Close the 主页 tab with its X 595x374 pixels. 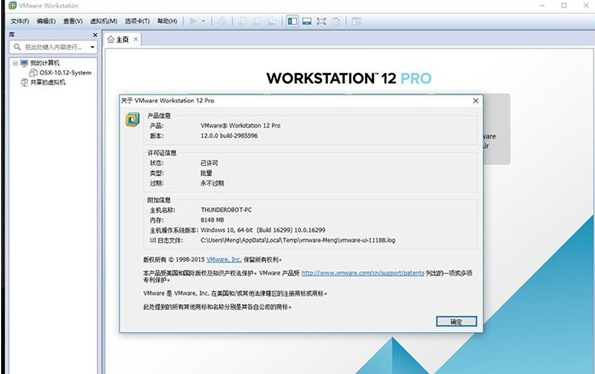pyautogui.click(x=135, y=39)
